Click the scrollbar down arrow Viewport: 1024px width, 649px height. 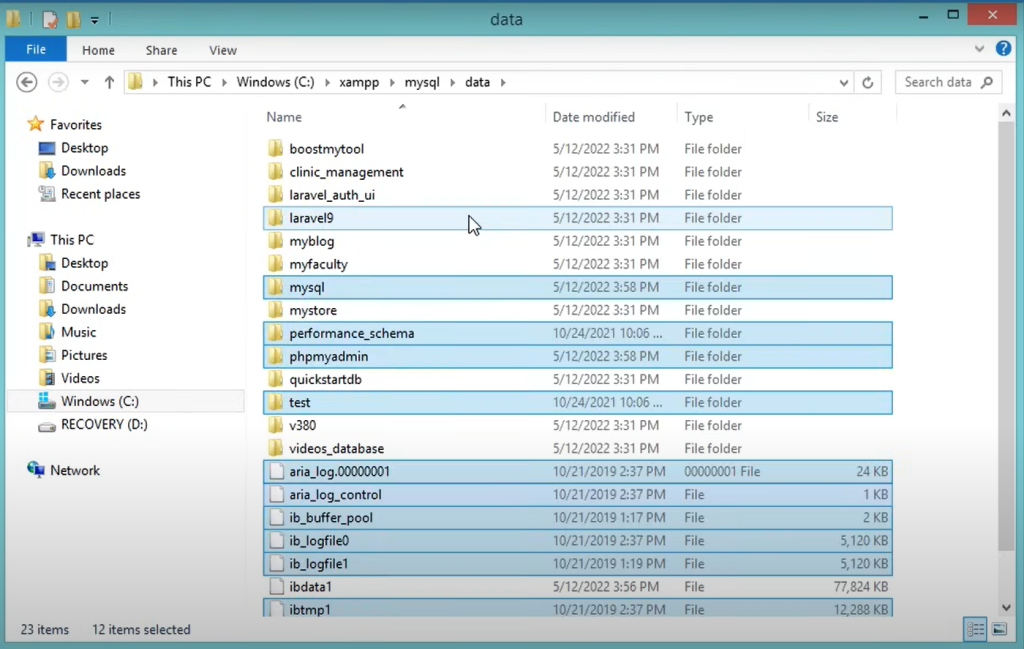[1007, 607]
